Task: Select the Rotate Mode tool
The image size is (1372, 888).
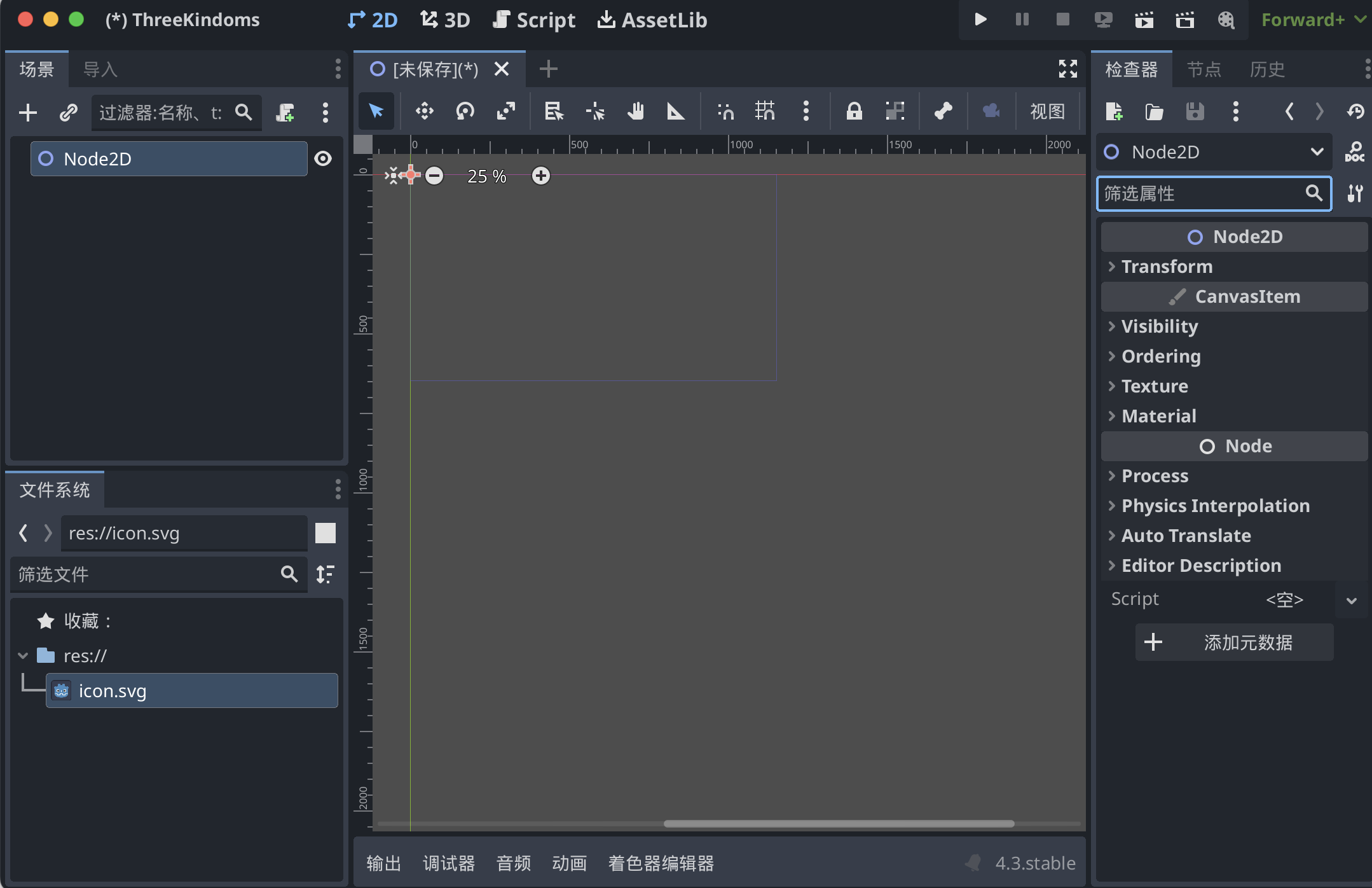Action: (x=465, y=111)
